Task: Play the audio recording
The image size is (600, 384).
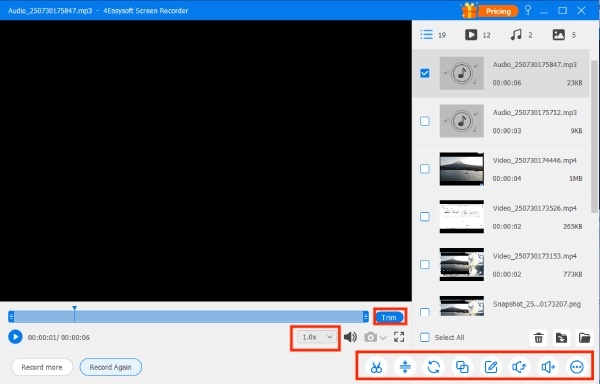Action: pyautogui.click(x=15, y=337)
